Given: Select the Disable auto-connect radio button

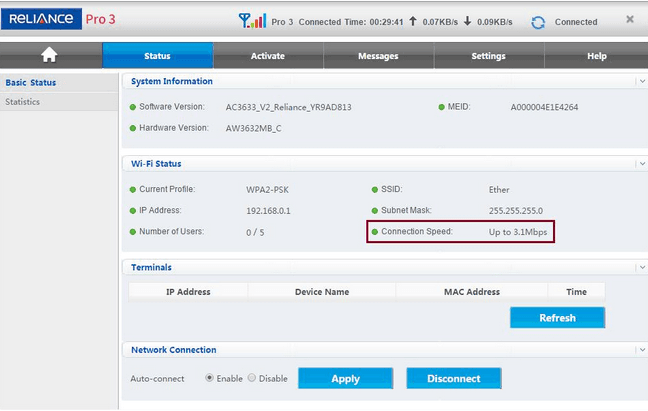Looking at the screenshot, I should tap(252, 378).
